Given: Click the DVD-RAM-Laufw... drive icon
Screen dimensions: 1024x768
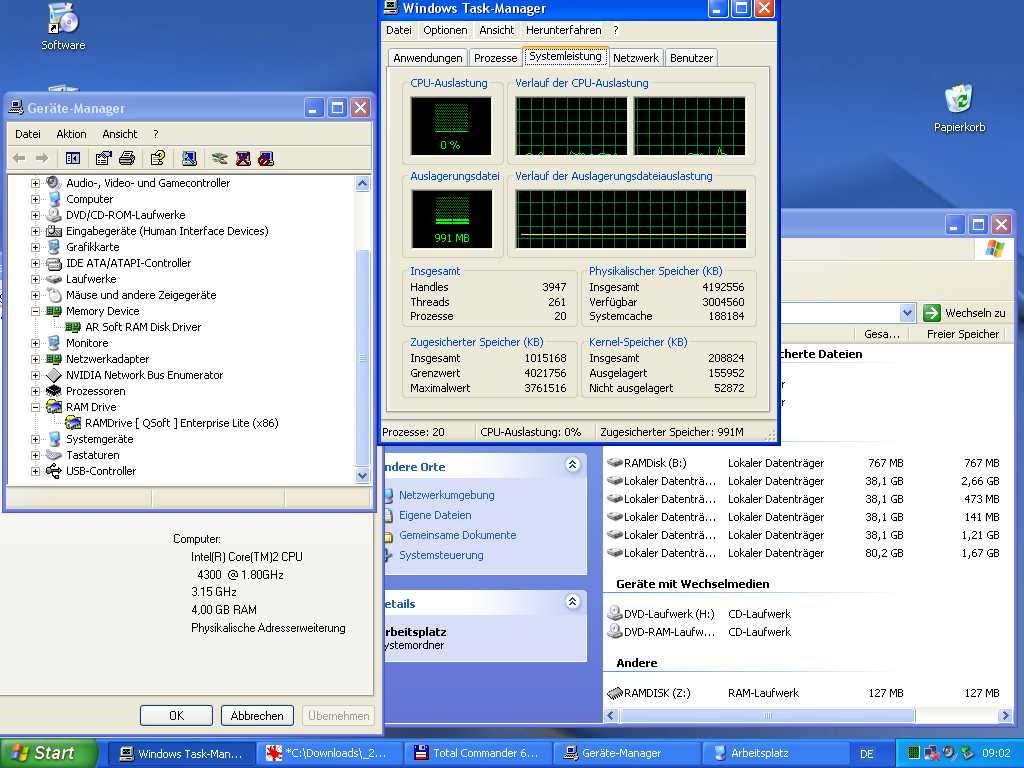Looking at the screenshot, I should (x=614, y=631).
